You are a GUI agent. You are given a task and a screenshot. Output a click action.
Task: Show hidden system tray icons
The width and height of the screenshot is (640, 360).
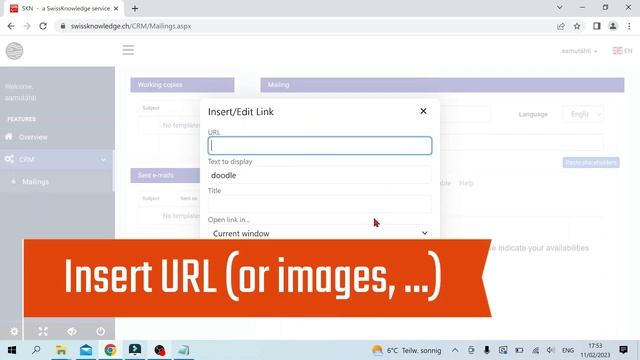point(455,350)
